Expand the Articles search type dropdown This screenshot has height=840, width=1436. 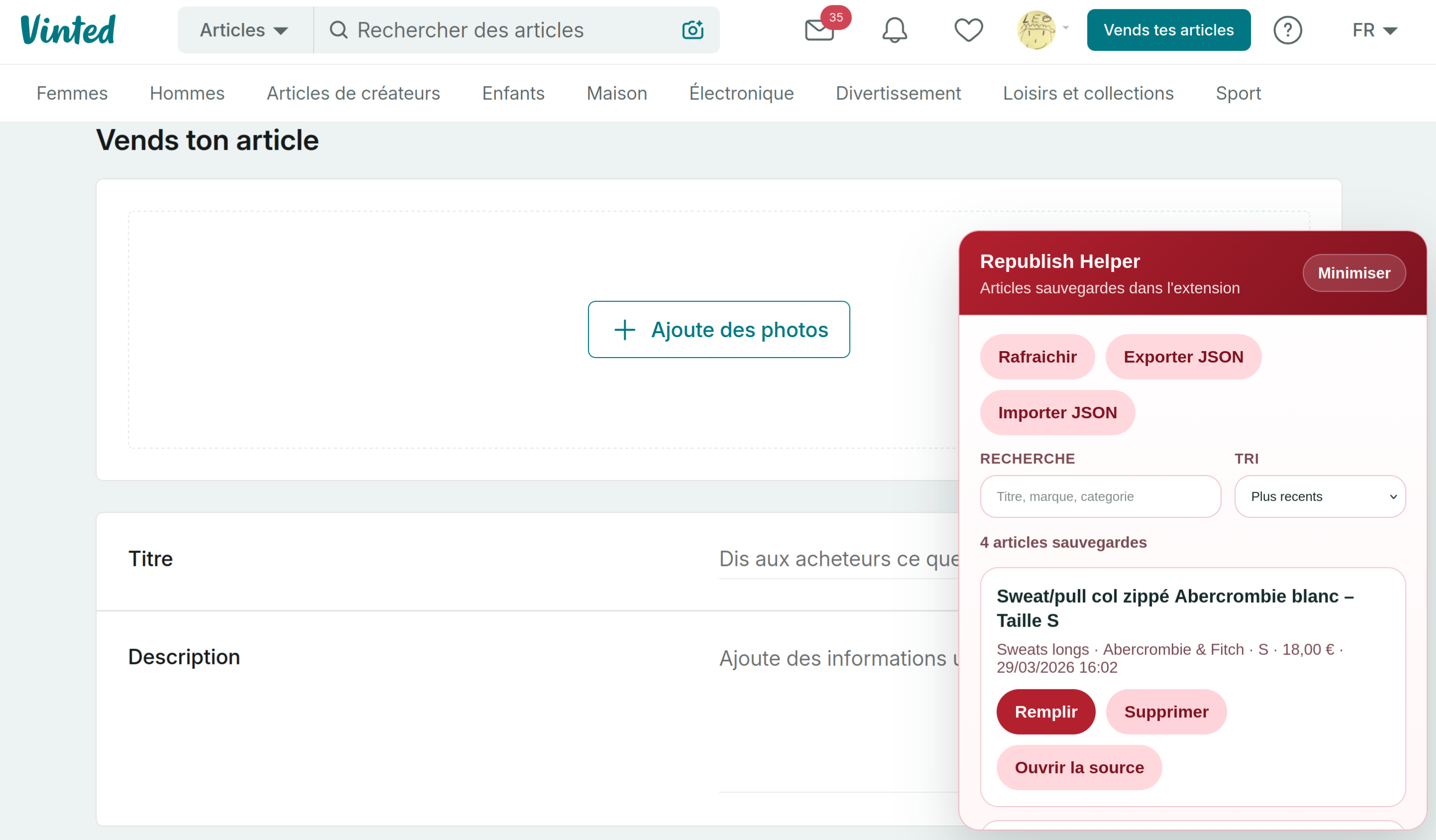tap(245, 30)
